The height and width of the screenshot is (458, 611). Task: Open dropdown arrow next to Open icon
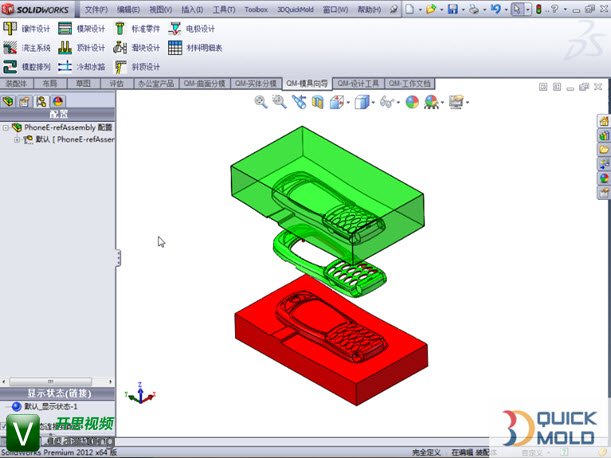point(441,9)
